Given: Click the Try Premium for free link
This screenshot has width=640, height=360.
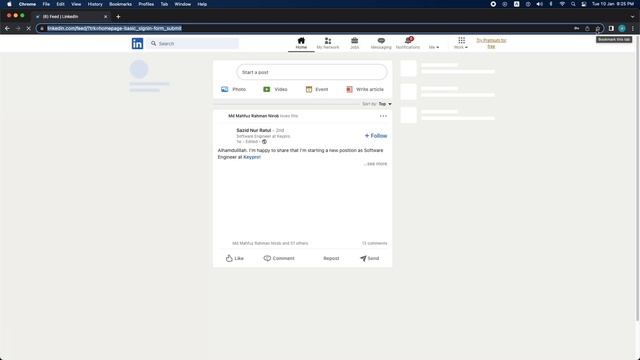Looking at the screenshot, I should pyautogui.click(x=491, y=43).
